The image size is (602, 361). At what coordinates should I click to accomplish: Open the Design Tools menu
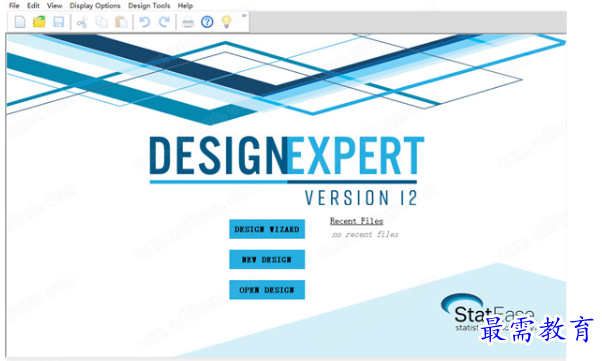pyautogui.click(x=149, y=5)
